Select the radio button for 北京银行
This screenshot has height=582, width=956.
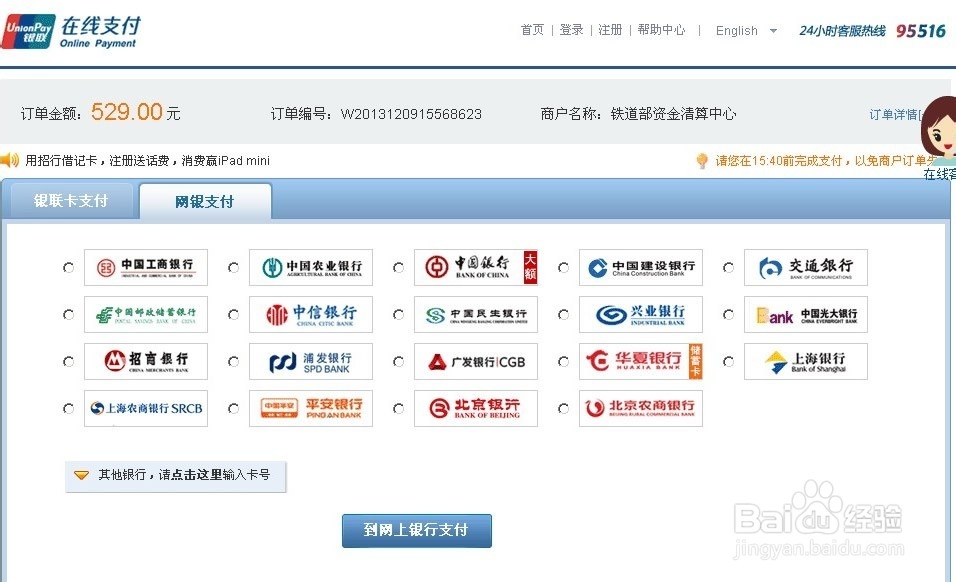pos(398,408)
